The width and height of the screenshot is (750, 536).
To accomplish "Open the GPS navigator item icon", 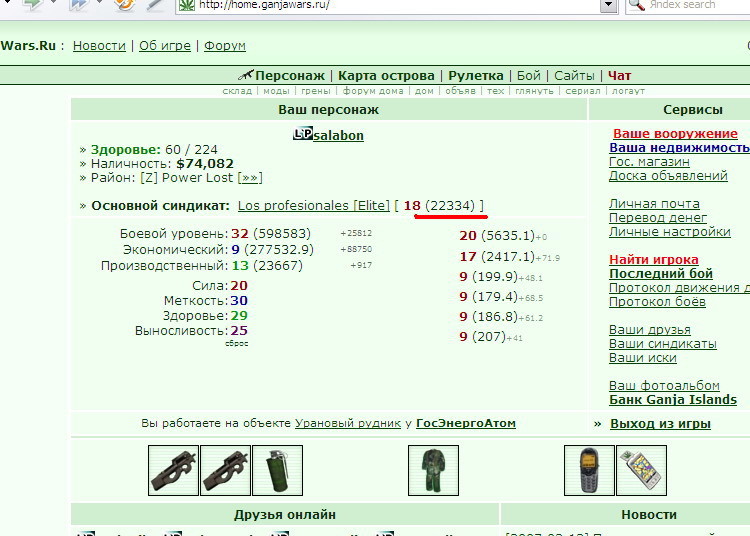I will [641, 470].
